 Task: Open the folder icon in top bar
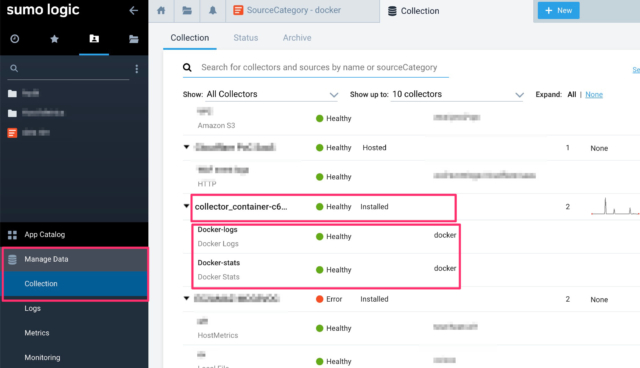pyautogui.click(x=187, y=11)
